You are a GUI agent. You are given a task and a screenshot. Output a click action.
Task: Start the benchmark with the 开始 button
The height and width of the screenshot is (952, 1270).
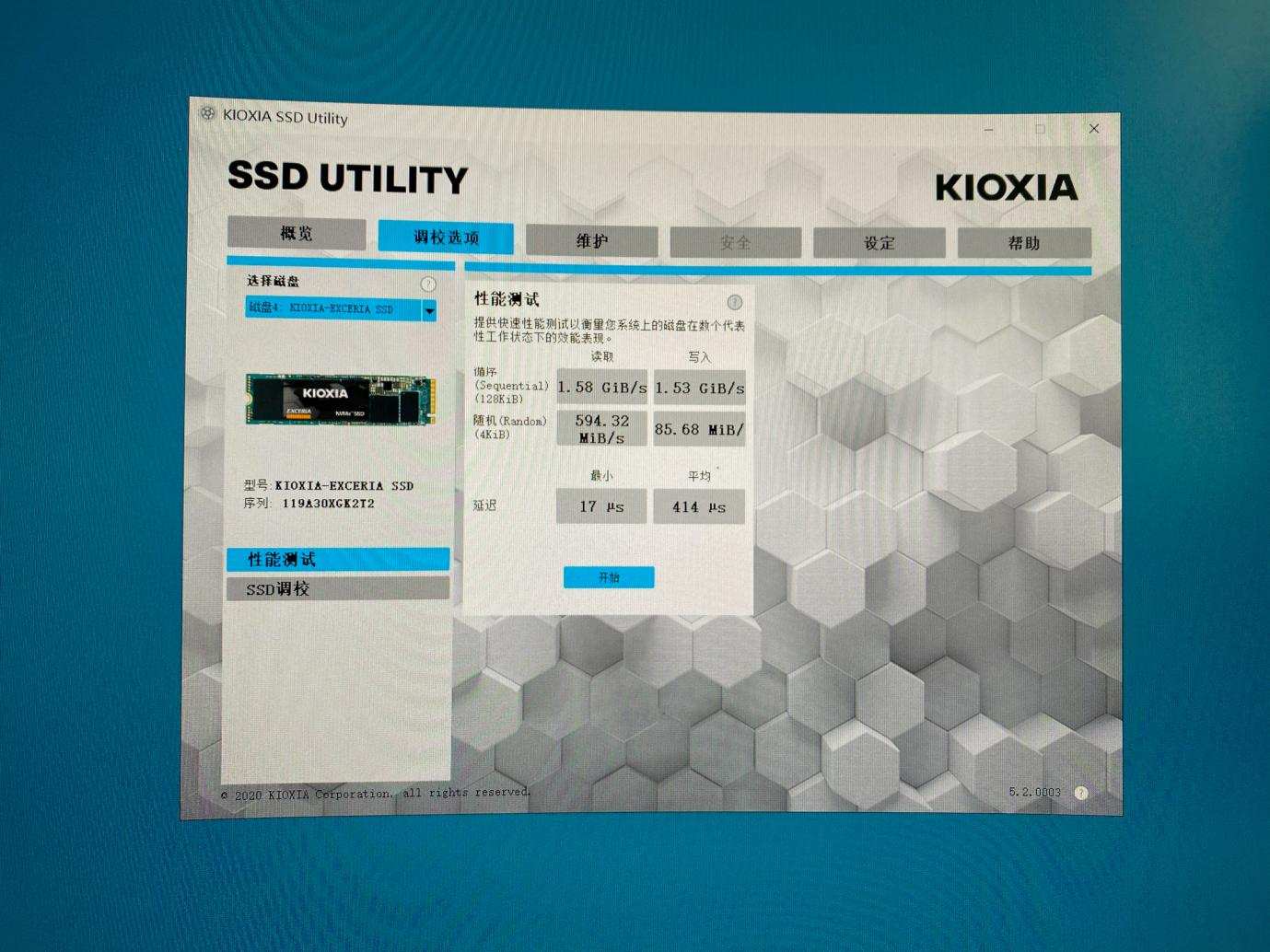pos(609,577)
